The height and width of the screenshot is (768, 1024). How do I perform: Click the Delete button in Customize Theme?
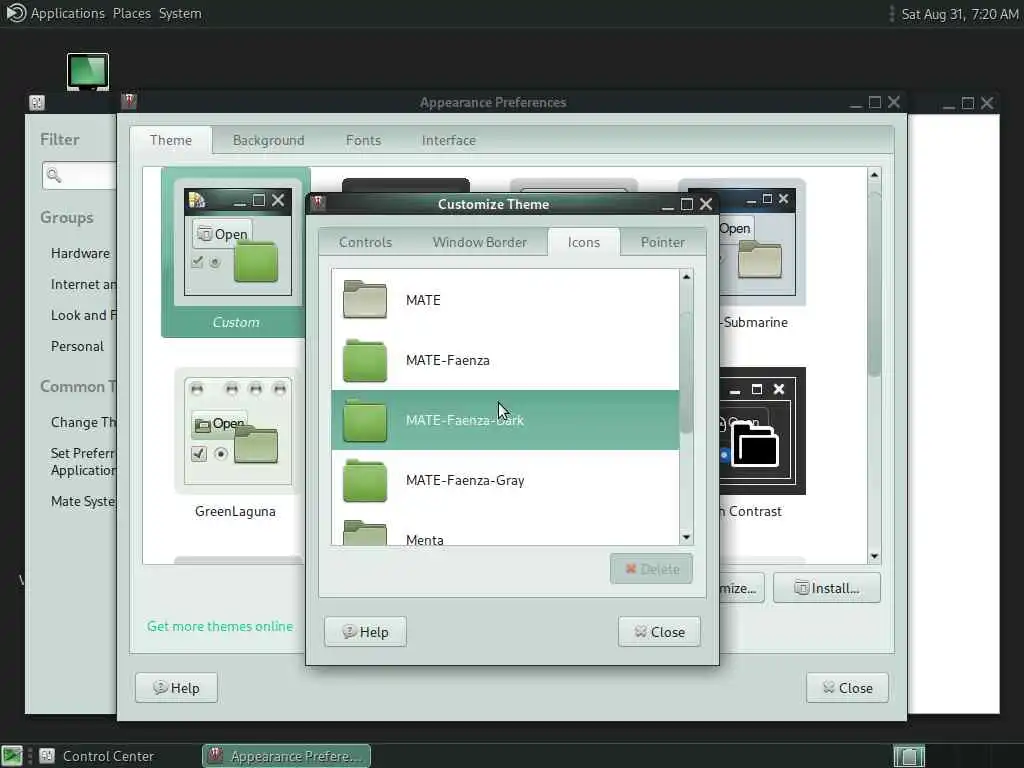click(651, 569)
